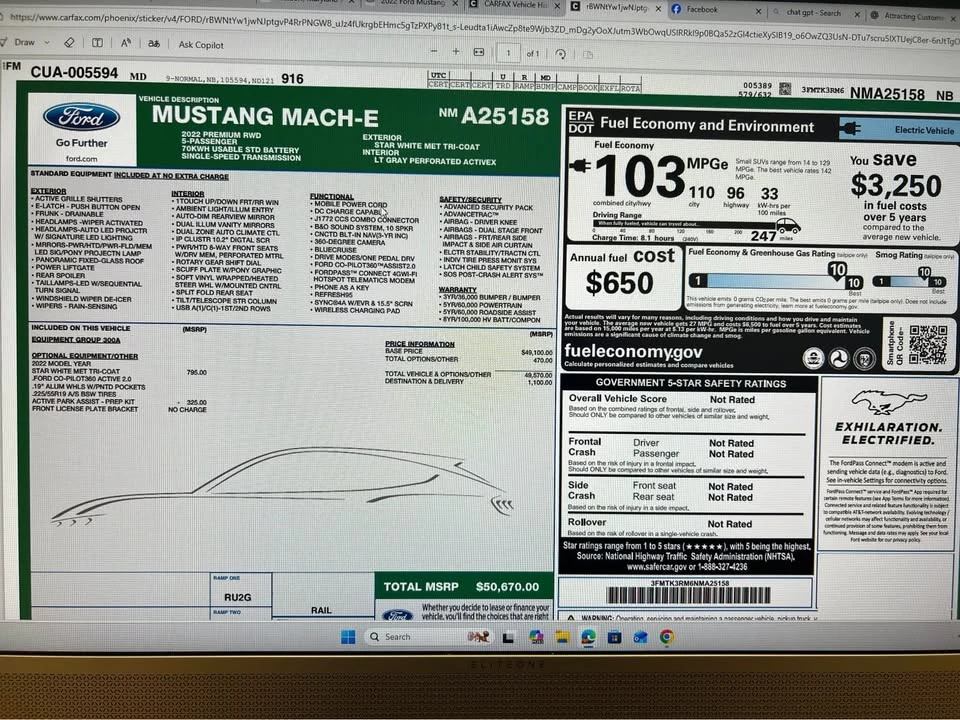Open the Windows Start menu

click(348, 637)
